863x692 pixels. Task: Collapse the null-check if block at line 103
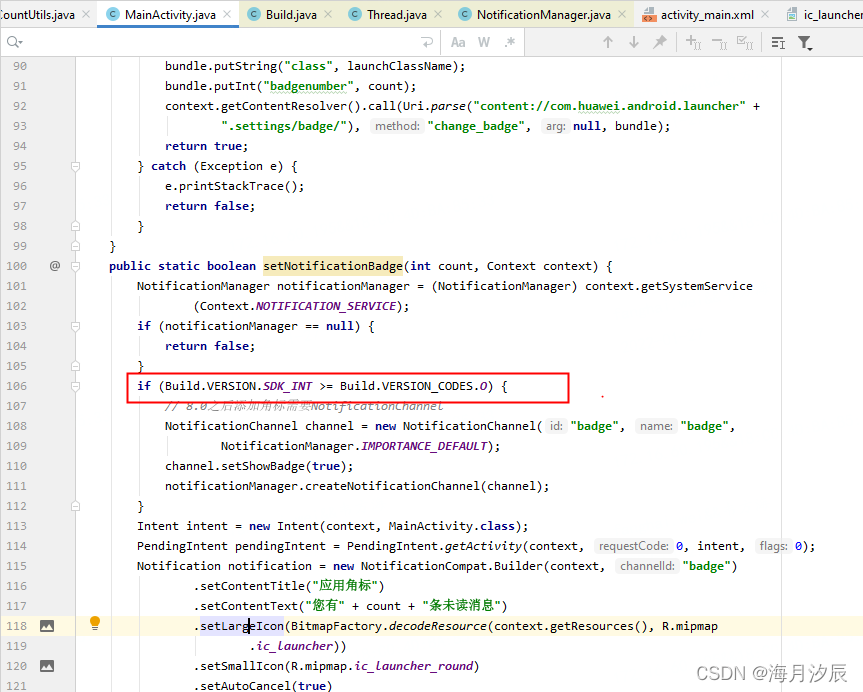coord(75,326)
